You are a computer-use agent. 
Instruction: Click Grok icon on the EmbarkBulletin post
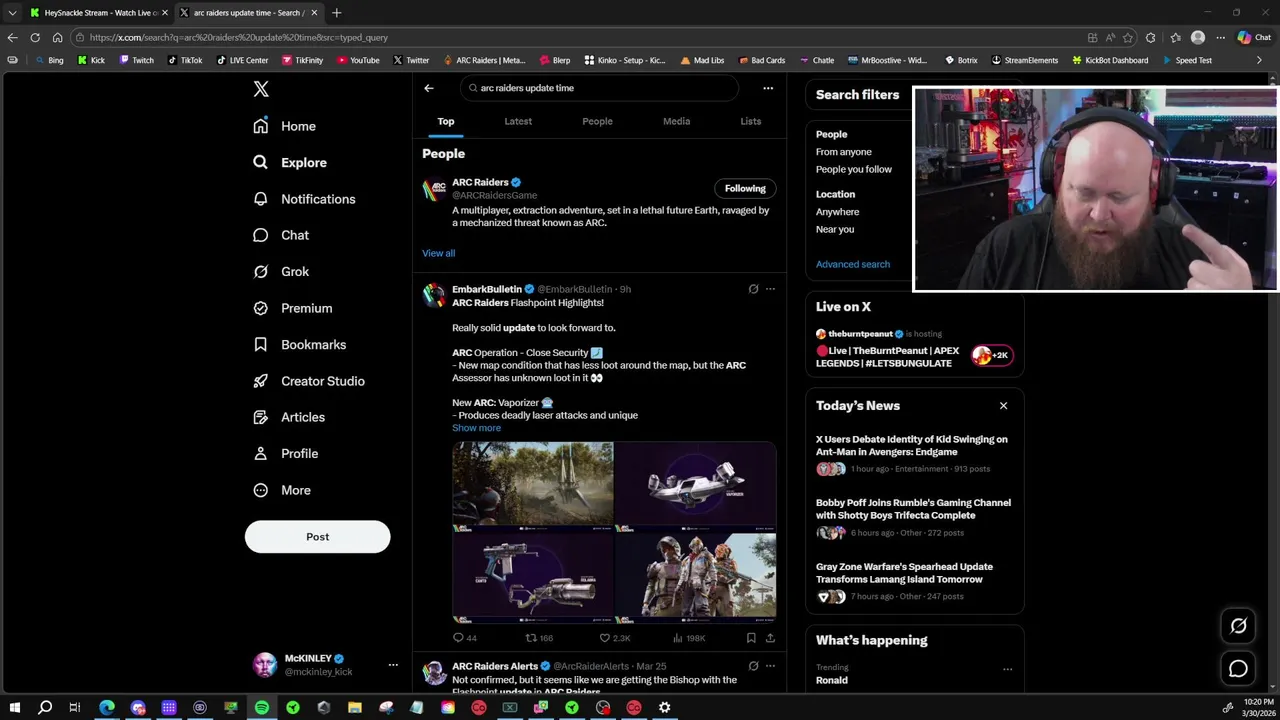coord(753,289)
